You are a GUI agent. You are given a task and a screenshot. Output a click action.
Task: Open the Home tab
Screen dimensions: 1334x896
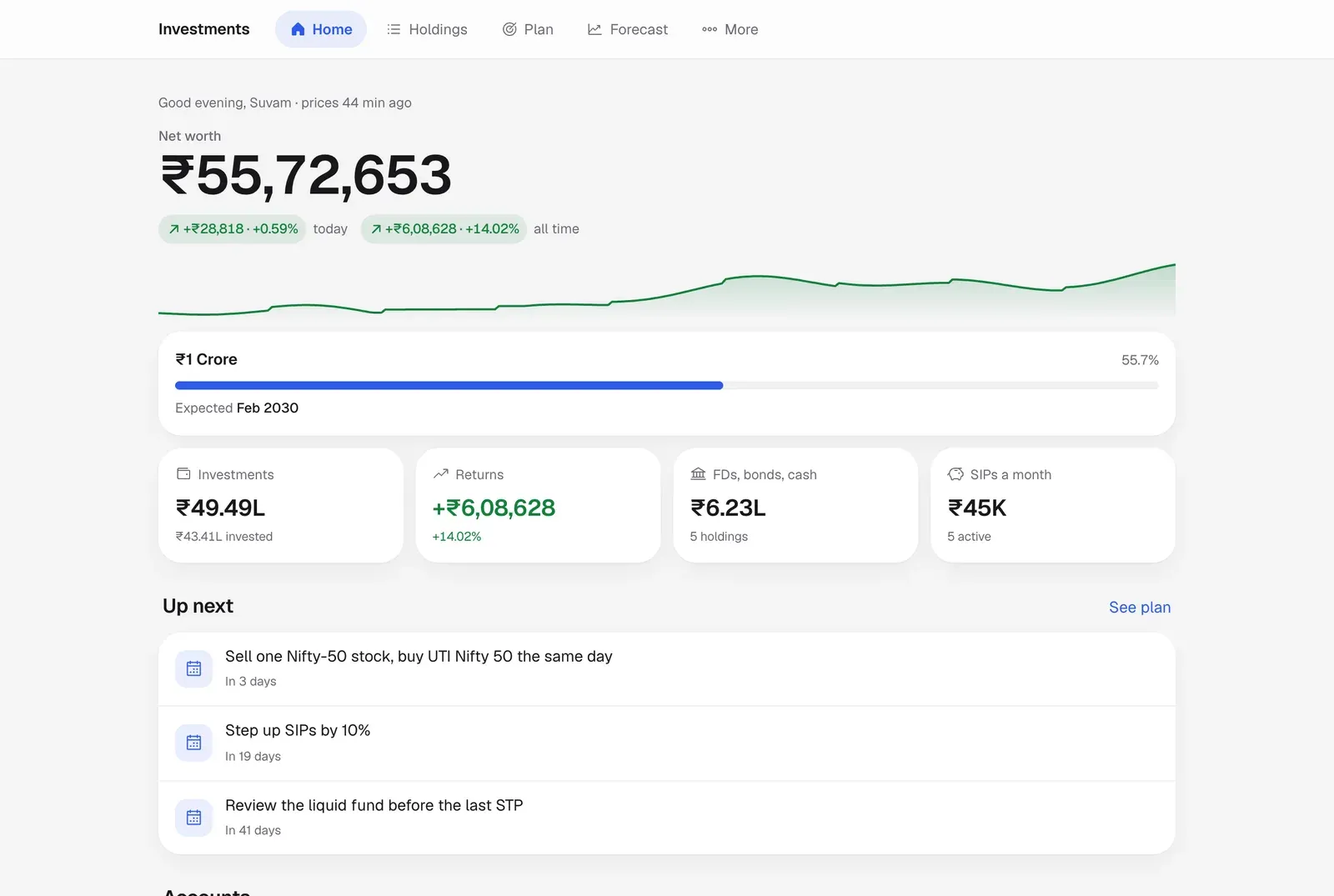tap(321, 29)
